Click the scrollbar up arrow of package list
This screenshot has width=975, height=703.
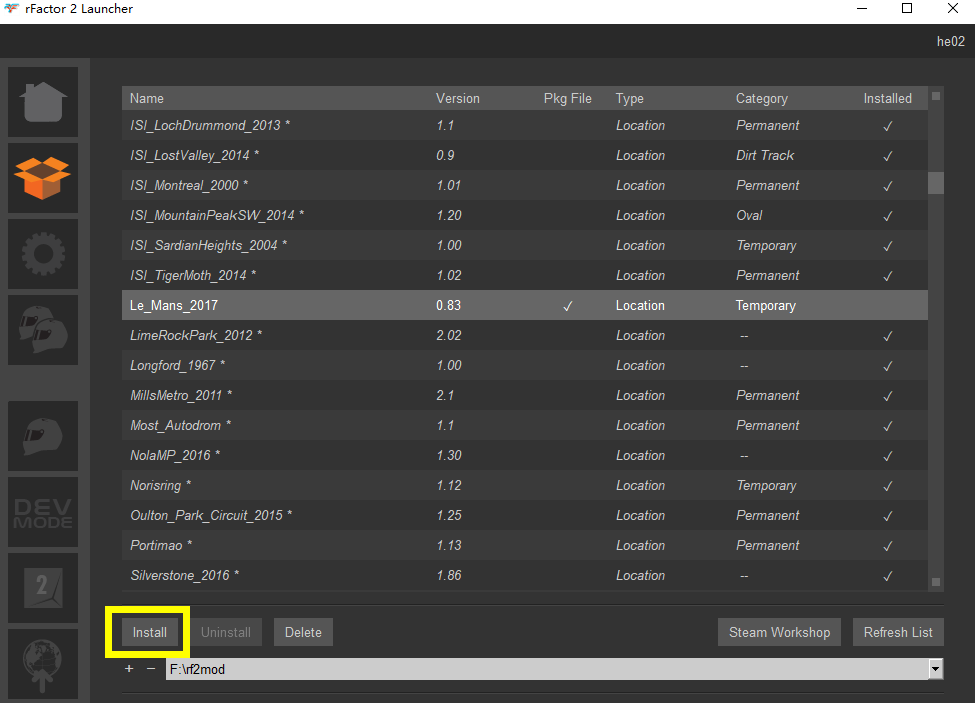click(935, 96)
